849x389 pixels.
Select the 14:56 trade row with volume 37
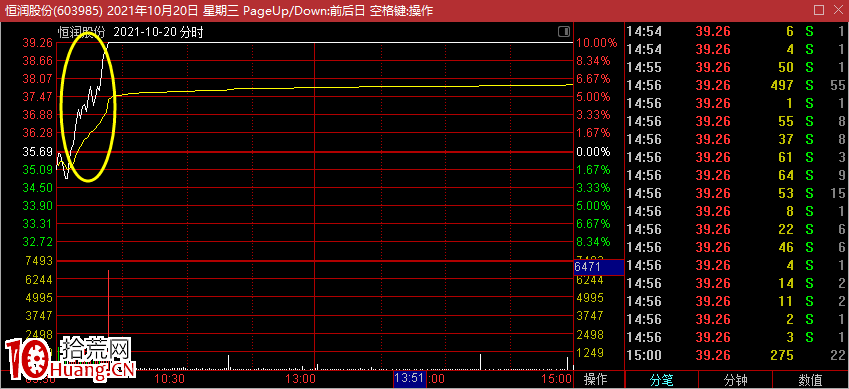click(x=737, y=139)
